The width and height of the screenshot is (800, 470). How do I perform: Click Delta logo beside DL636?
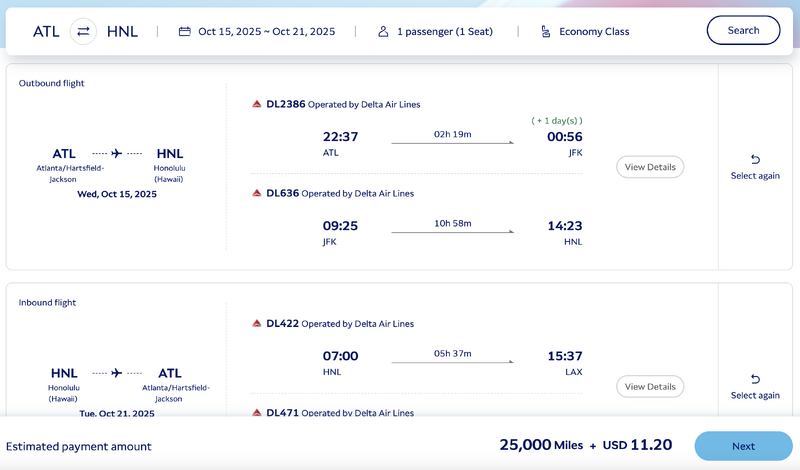[x=257, y=193]
